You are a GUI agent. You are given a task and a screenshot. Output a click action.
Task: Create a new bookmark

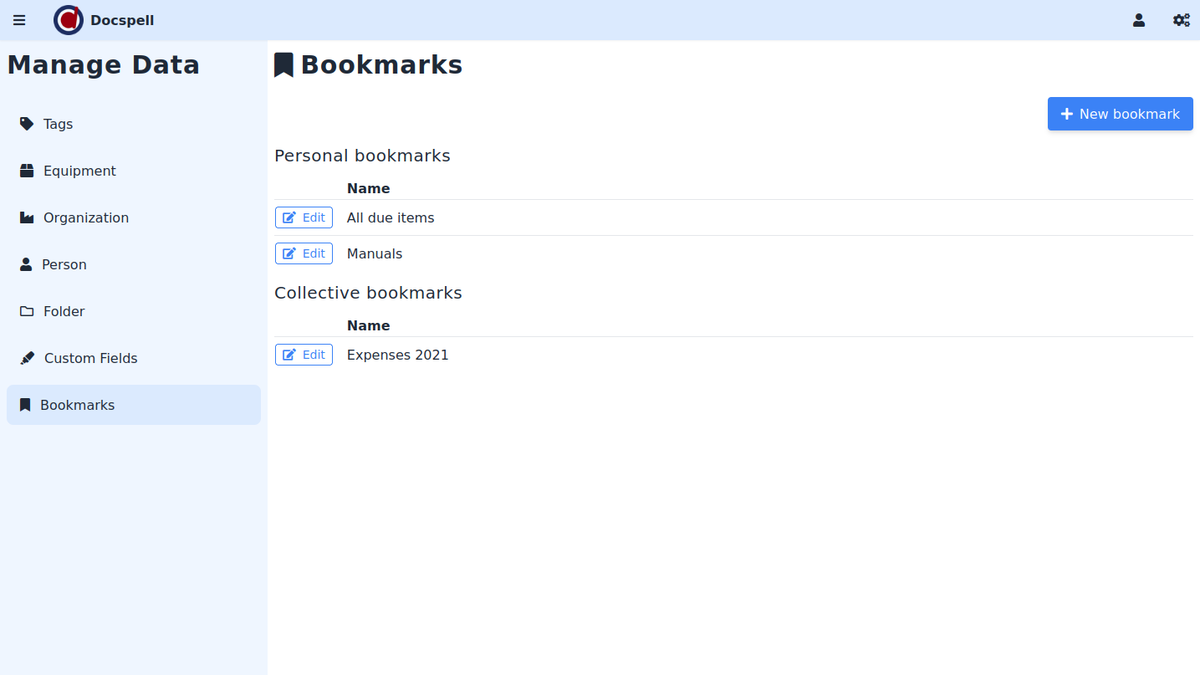coord(1120,114)
